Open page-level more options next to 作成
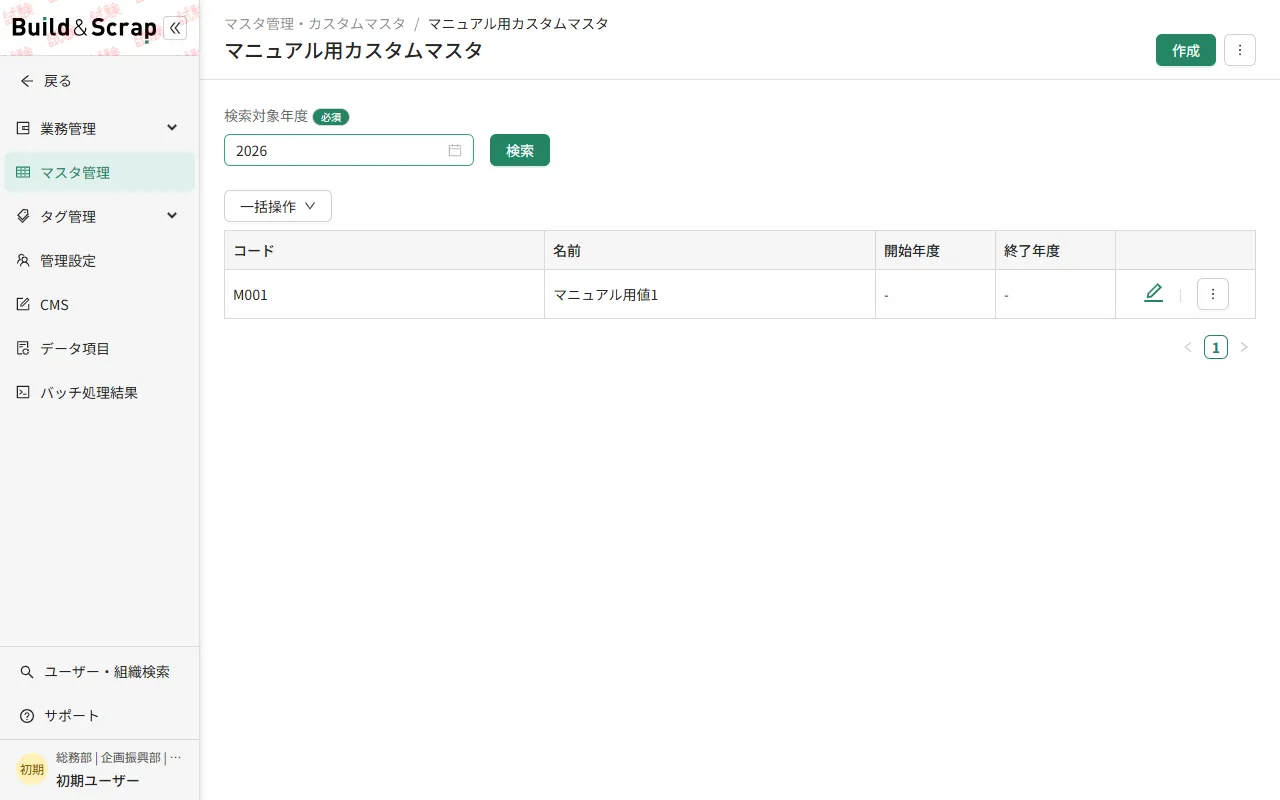 coord(1240,50)
